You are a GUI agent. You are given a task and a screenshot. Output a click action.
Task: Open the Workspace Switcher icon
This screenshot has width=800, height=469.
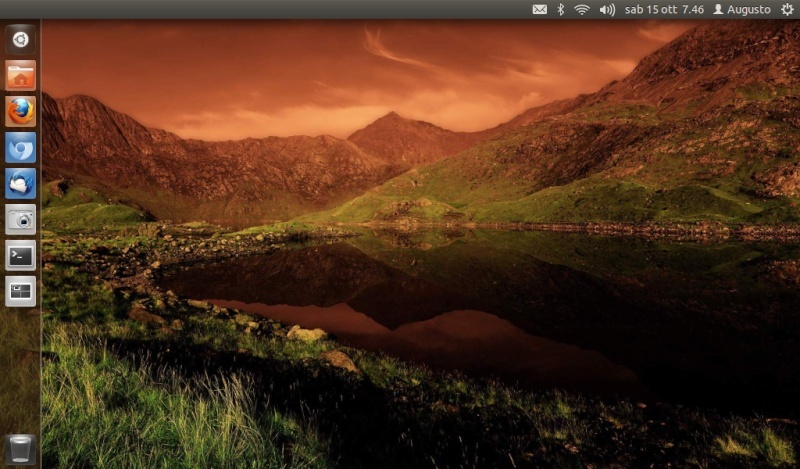tap(20, 291)
